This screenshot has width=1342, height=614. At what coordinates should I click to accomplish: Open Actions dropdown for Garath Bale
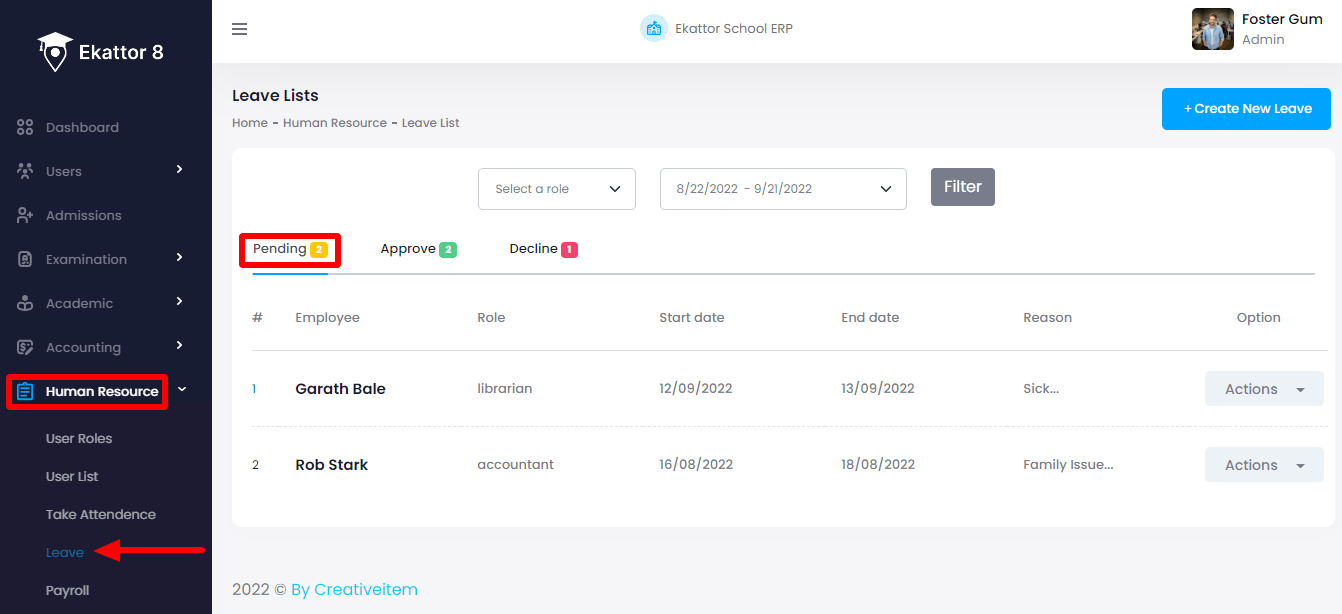point(1264,389)
